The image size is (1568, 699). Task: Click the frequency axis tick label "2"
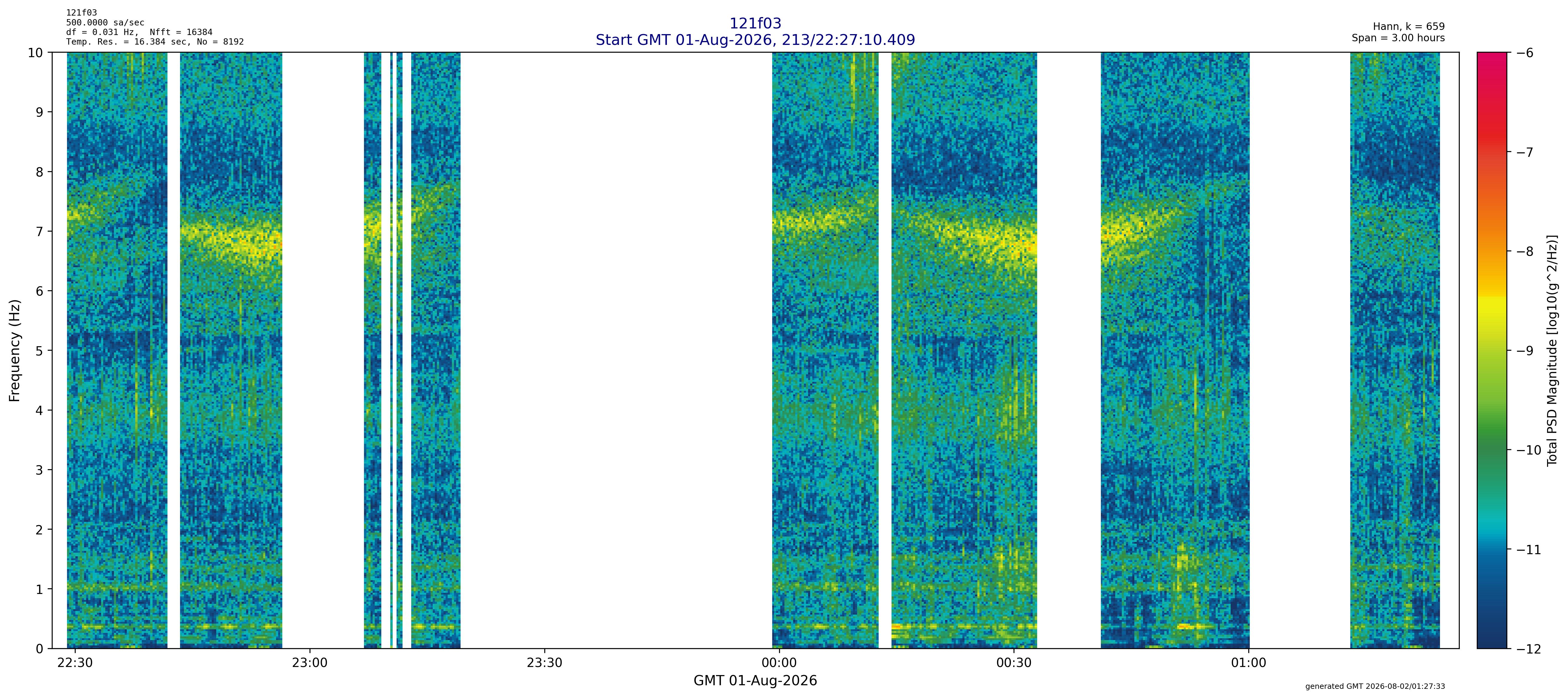point(39,530)
